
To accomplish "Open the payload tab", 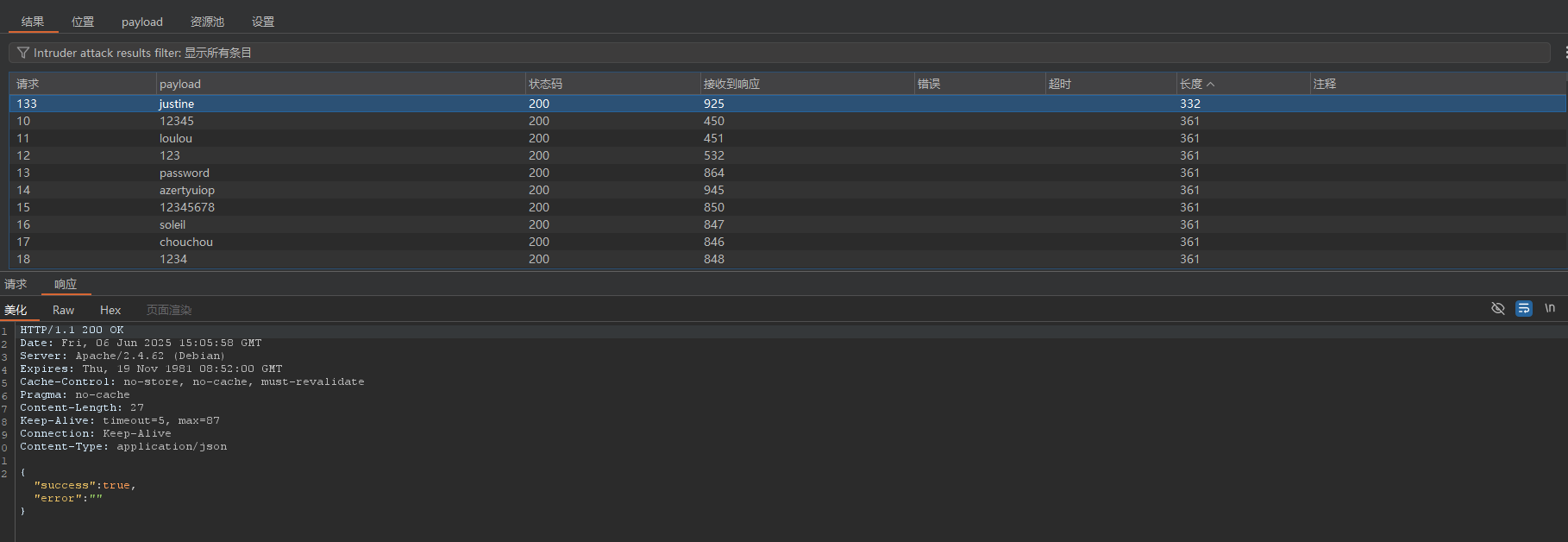I will coord(142,22).
